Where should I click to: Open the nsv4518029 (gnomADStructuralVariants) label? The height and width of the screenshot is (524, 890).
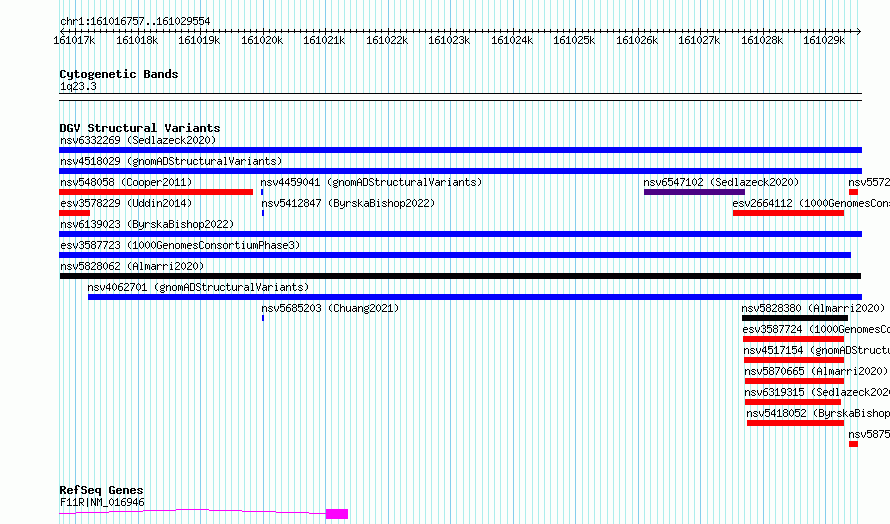point(171,161)
